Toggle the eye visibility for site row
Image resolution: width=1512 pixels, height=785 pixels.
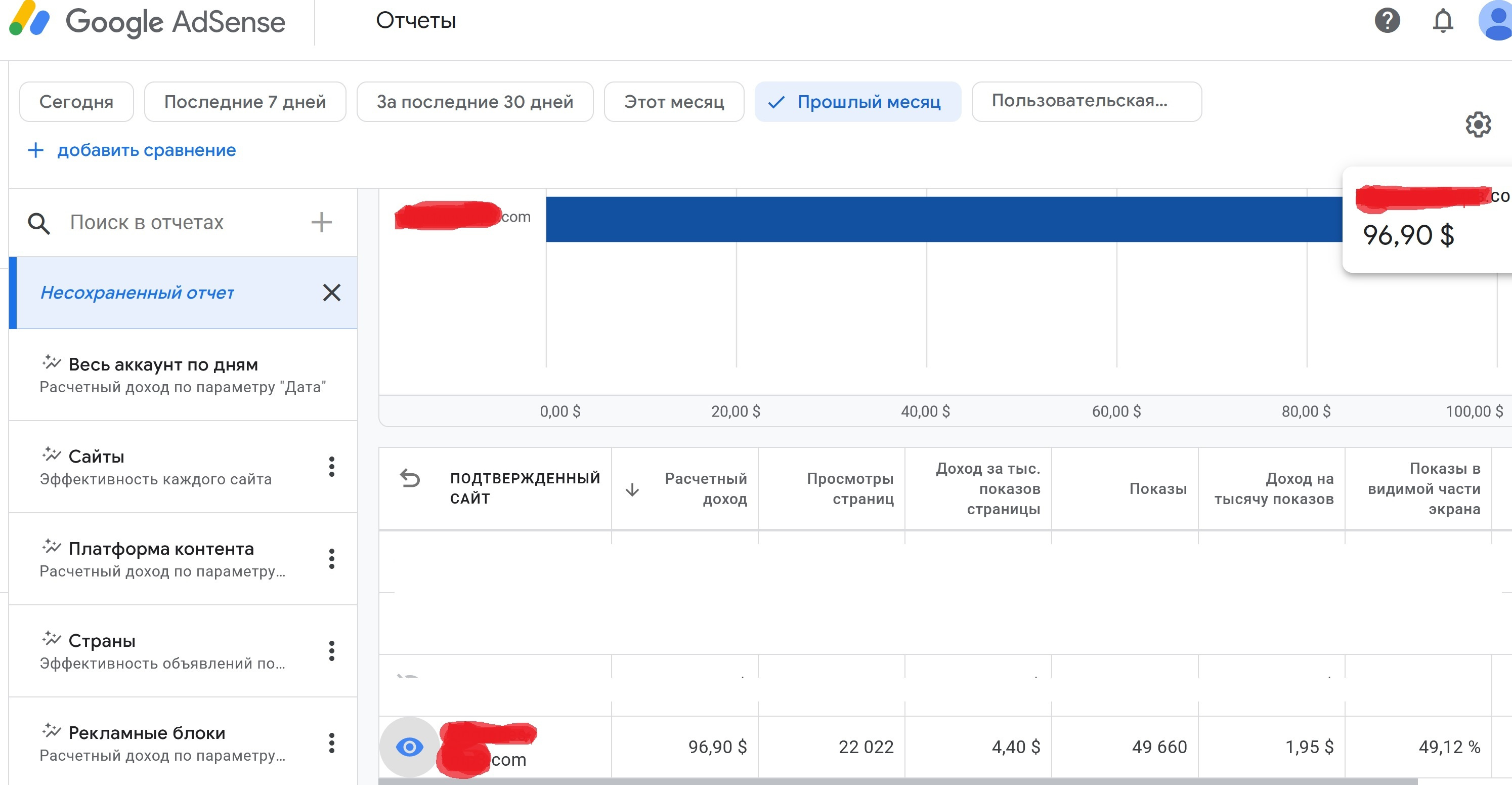tap(409, 747)
